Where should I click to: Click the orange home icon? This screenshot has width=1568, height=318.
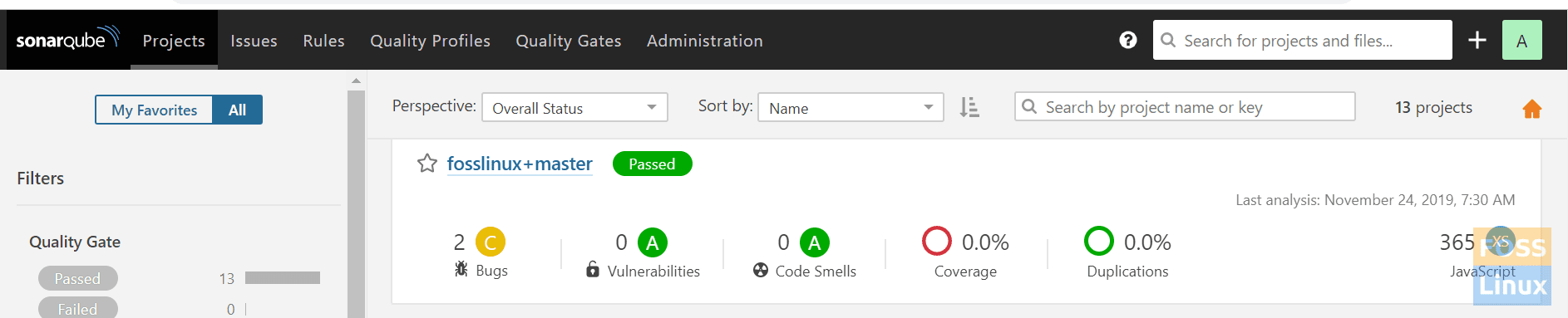(x=1532, y=109)
